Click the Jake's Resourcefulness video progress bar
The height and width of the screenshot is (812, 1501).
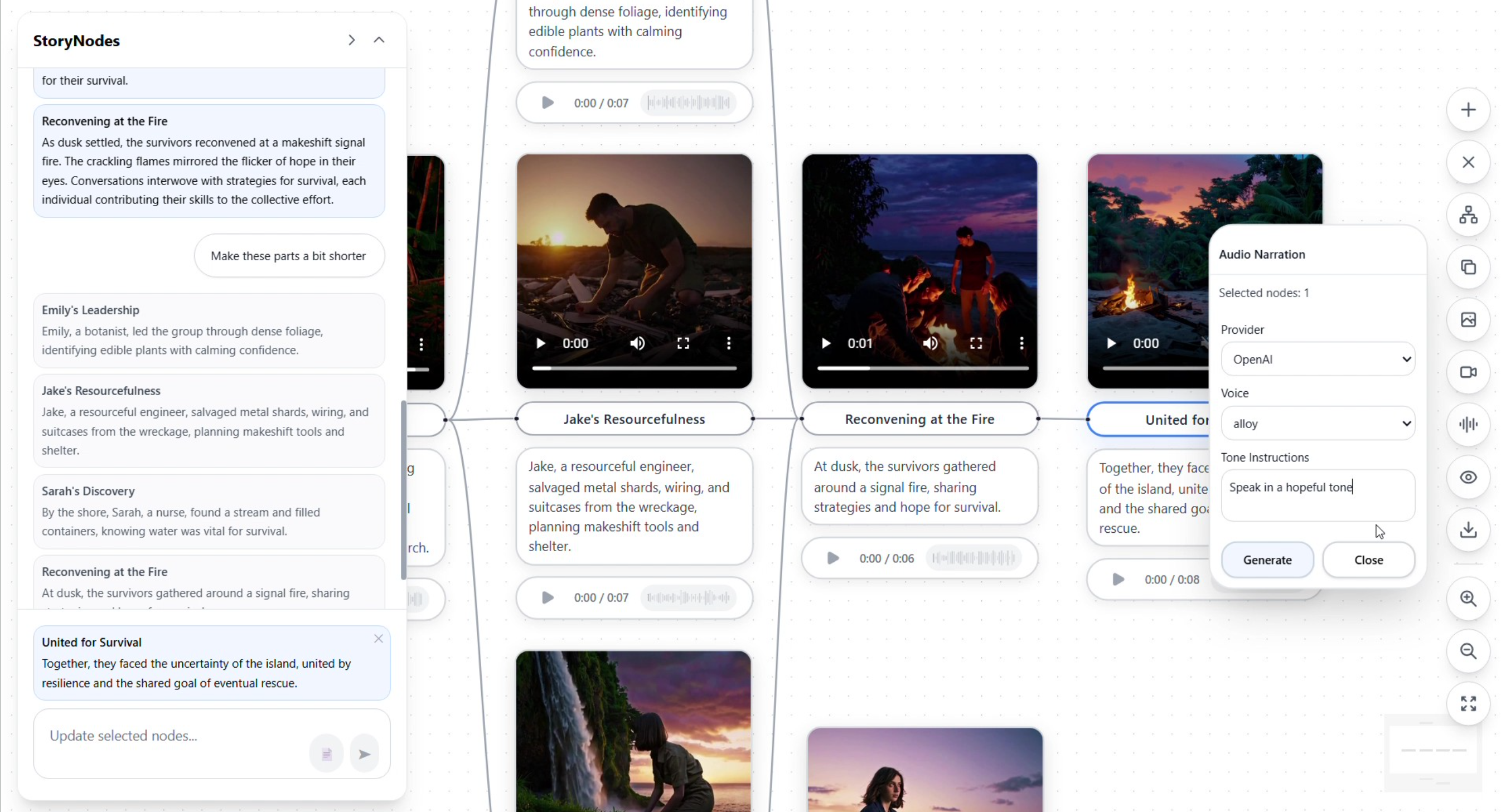point(634,368)
